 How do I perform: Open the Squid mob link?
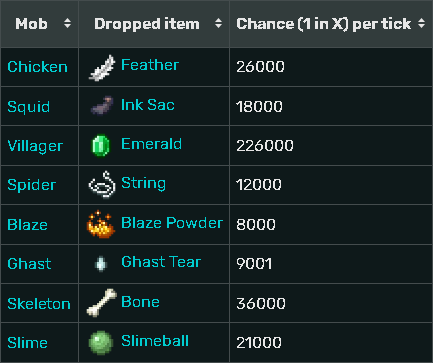[x=29, y=107]
